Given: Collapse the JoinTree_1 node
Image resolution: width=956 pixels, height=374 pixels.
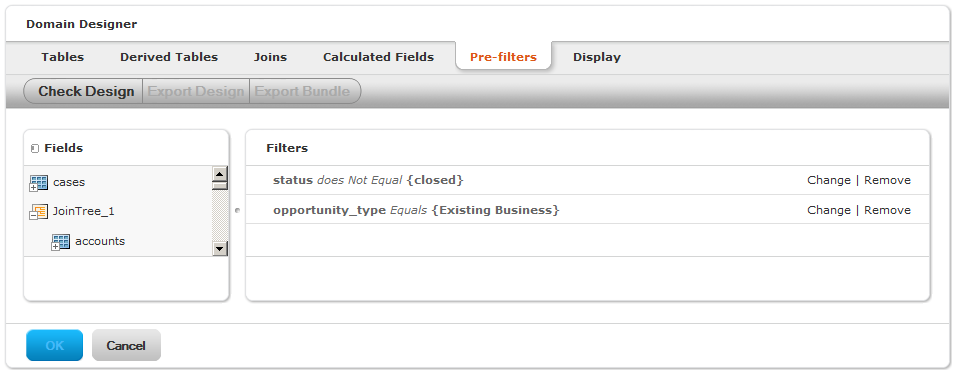Looking at the screenshot, I should [32, 216].
